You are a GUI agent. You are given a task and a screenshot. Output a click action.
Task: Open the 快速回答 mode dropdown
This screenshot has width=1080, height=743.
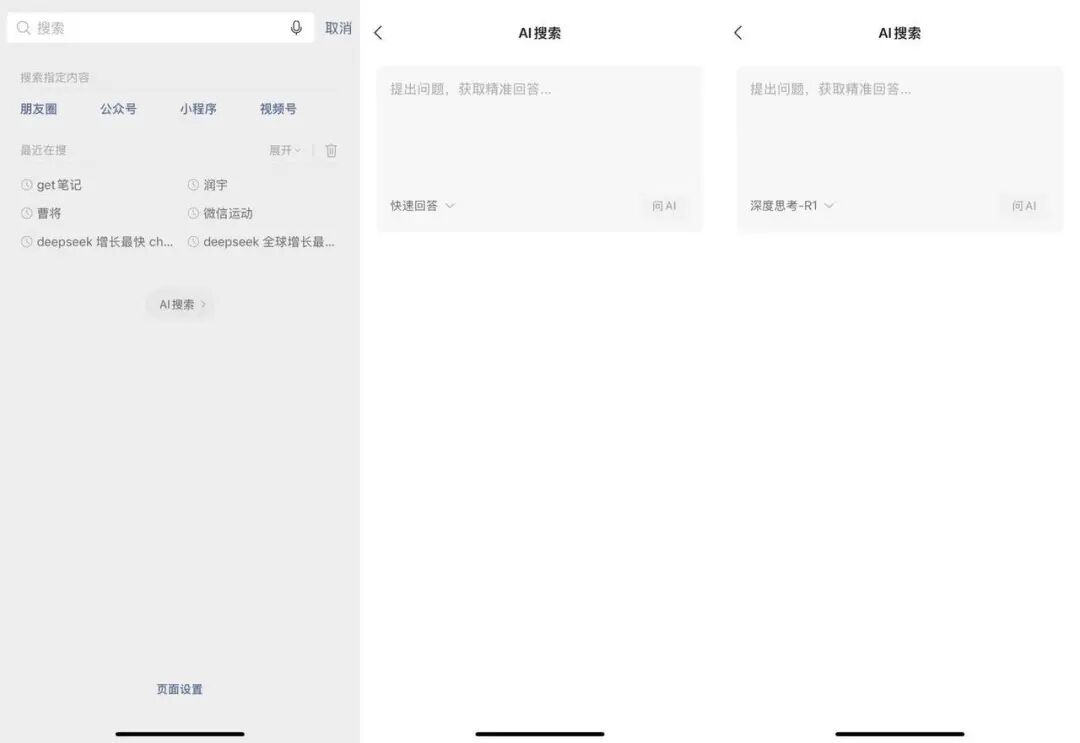[422, 205]
